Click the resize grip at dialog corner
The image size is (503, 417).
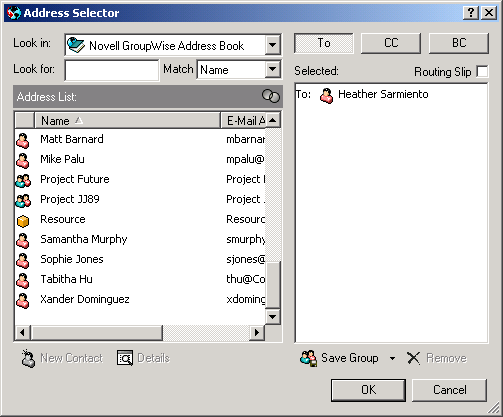pos(494,408)
